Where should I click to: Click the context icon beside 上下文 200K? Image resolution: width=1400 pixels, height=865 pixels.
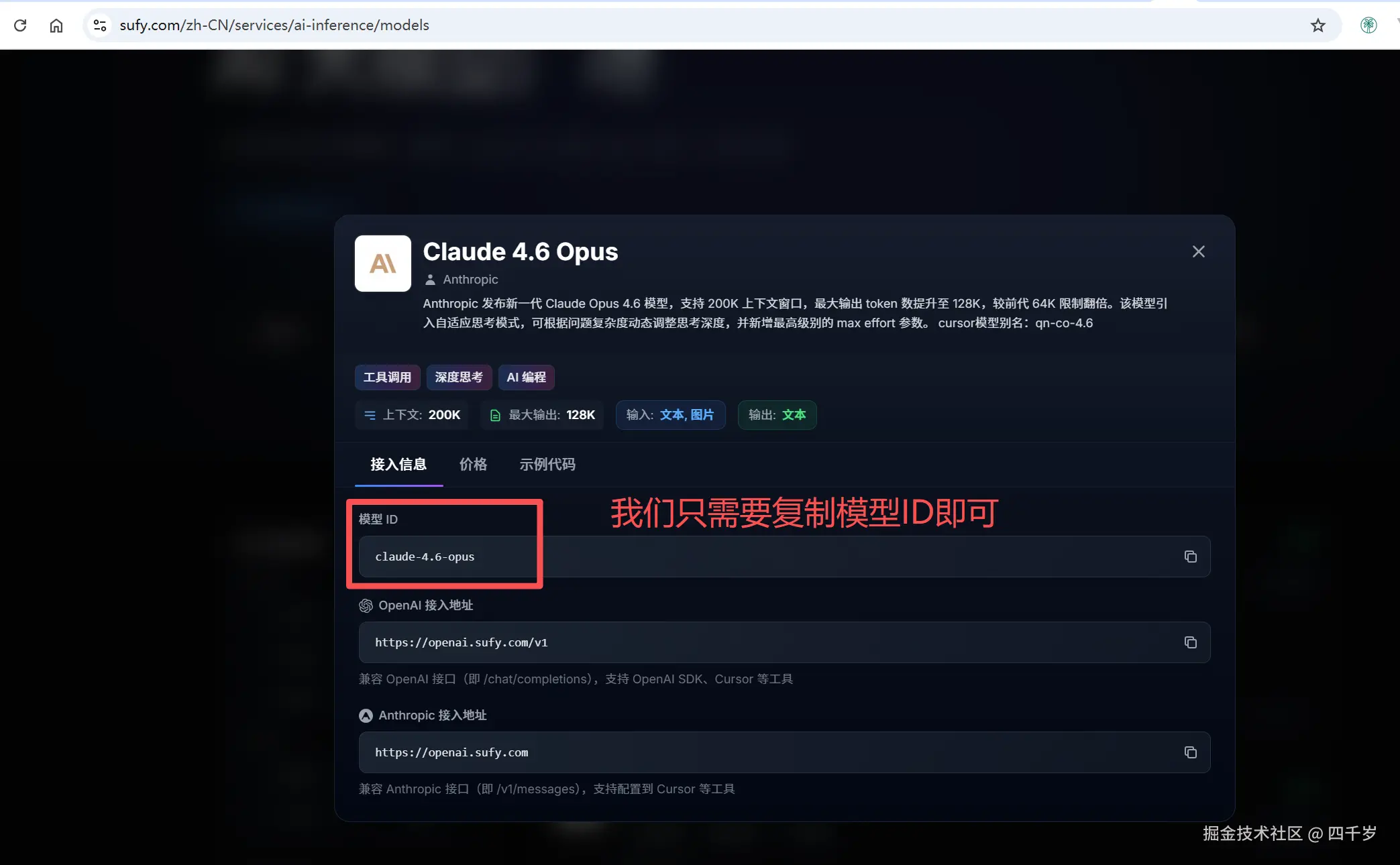370,415
